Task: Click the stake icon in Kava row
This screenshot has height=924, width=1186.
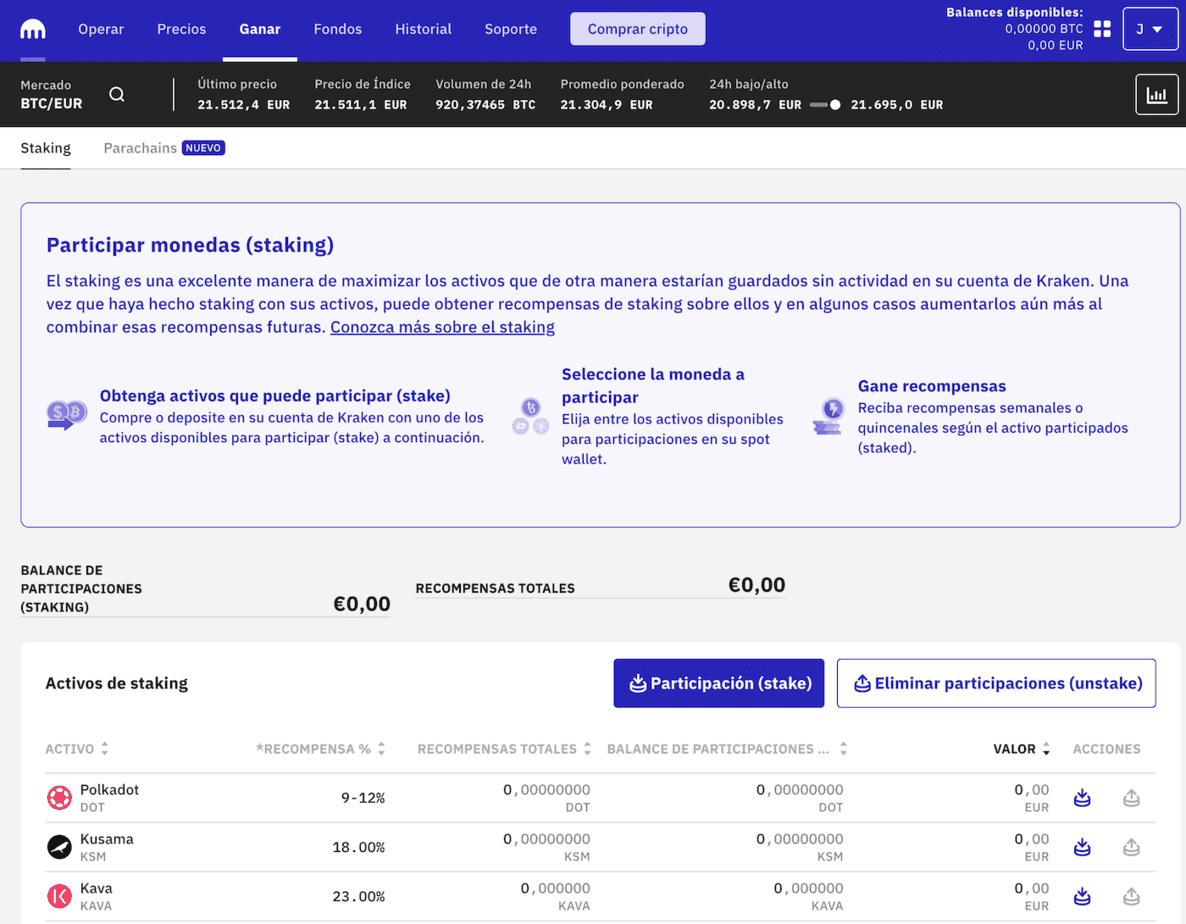Action: click(x=1082, y=896)
